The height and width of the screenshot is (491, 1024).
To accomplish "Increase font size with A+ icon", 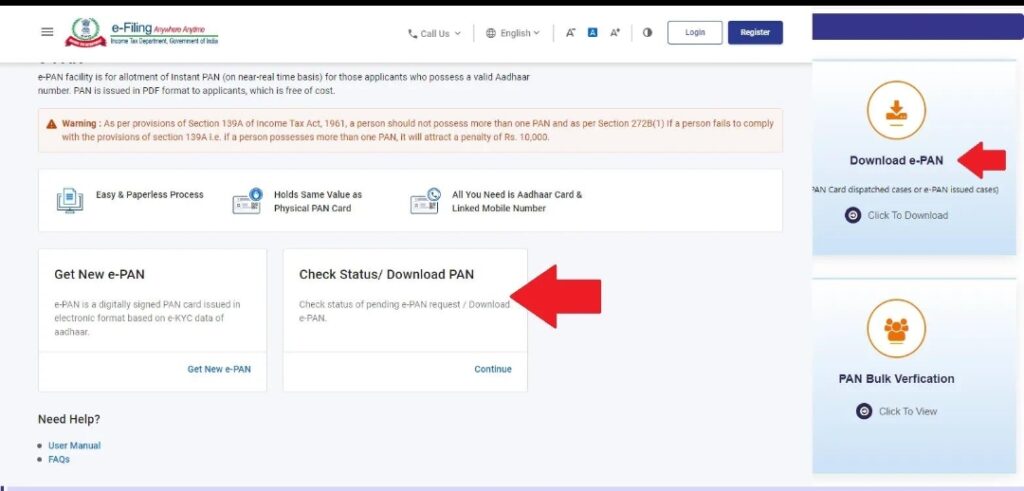I will 615,33.
